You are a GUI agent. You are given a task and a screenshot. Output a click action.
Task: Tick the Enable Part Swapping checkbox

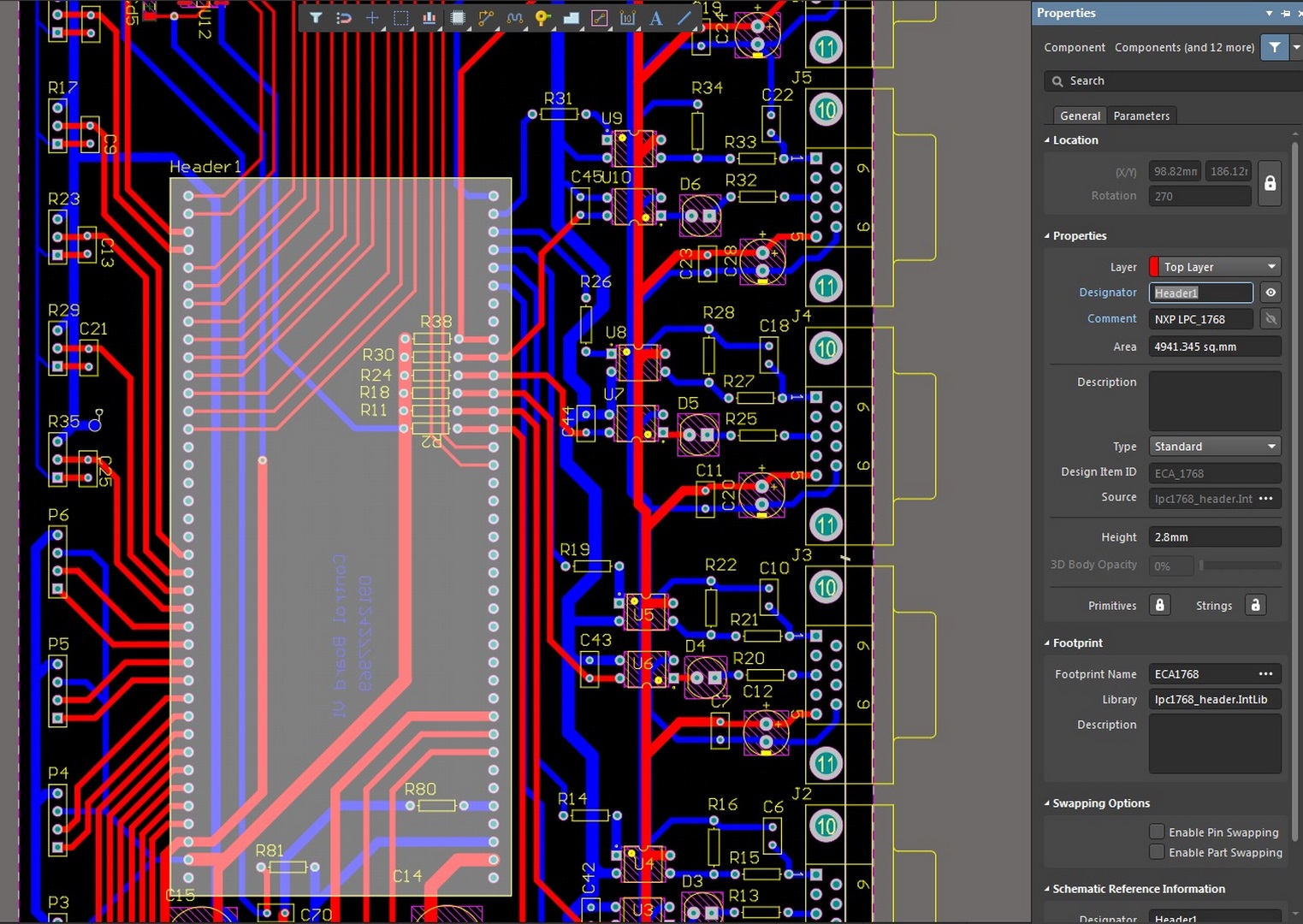coord(1157,852)
